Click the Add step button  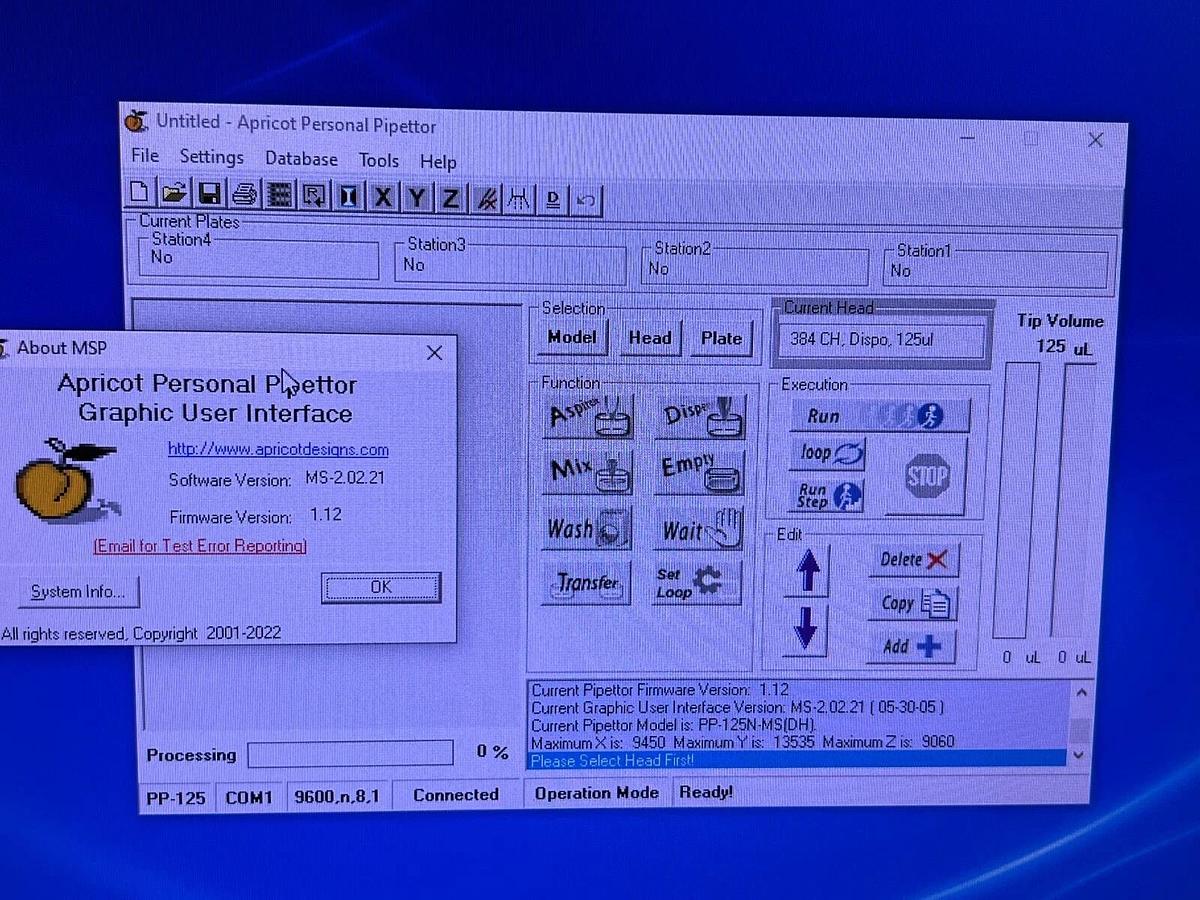[911, 646]
